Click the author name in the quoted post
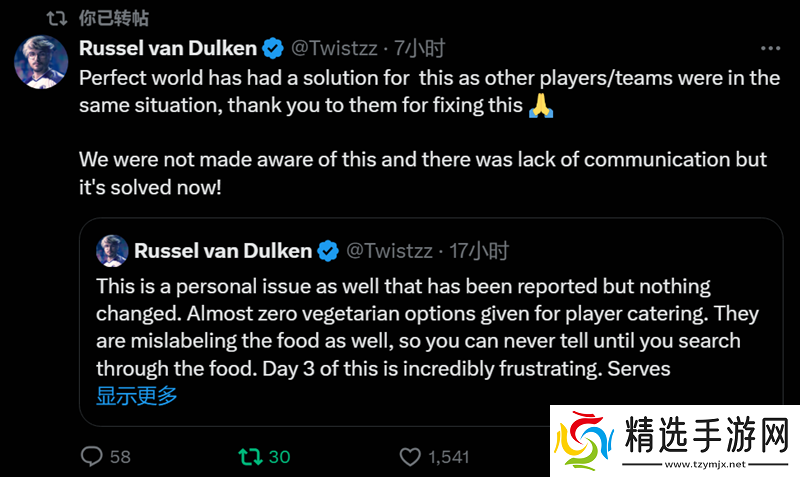 (x=222, y=250)
